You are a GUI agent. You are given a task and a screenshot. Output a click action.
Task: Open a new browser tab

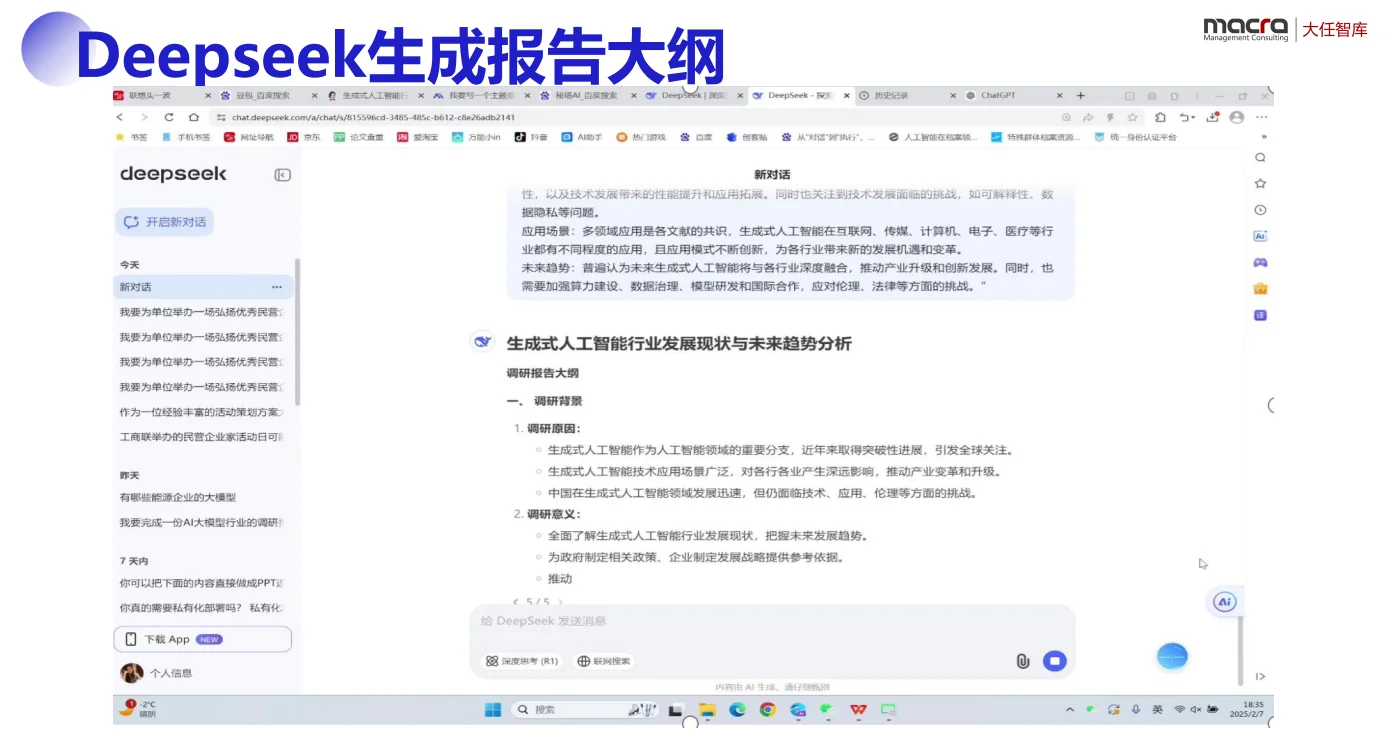pos(1080,96)
